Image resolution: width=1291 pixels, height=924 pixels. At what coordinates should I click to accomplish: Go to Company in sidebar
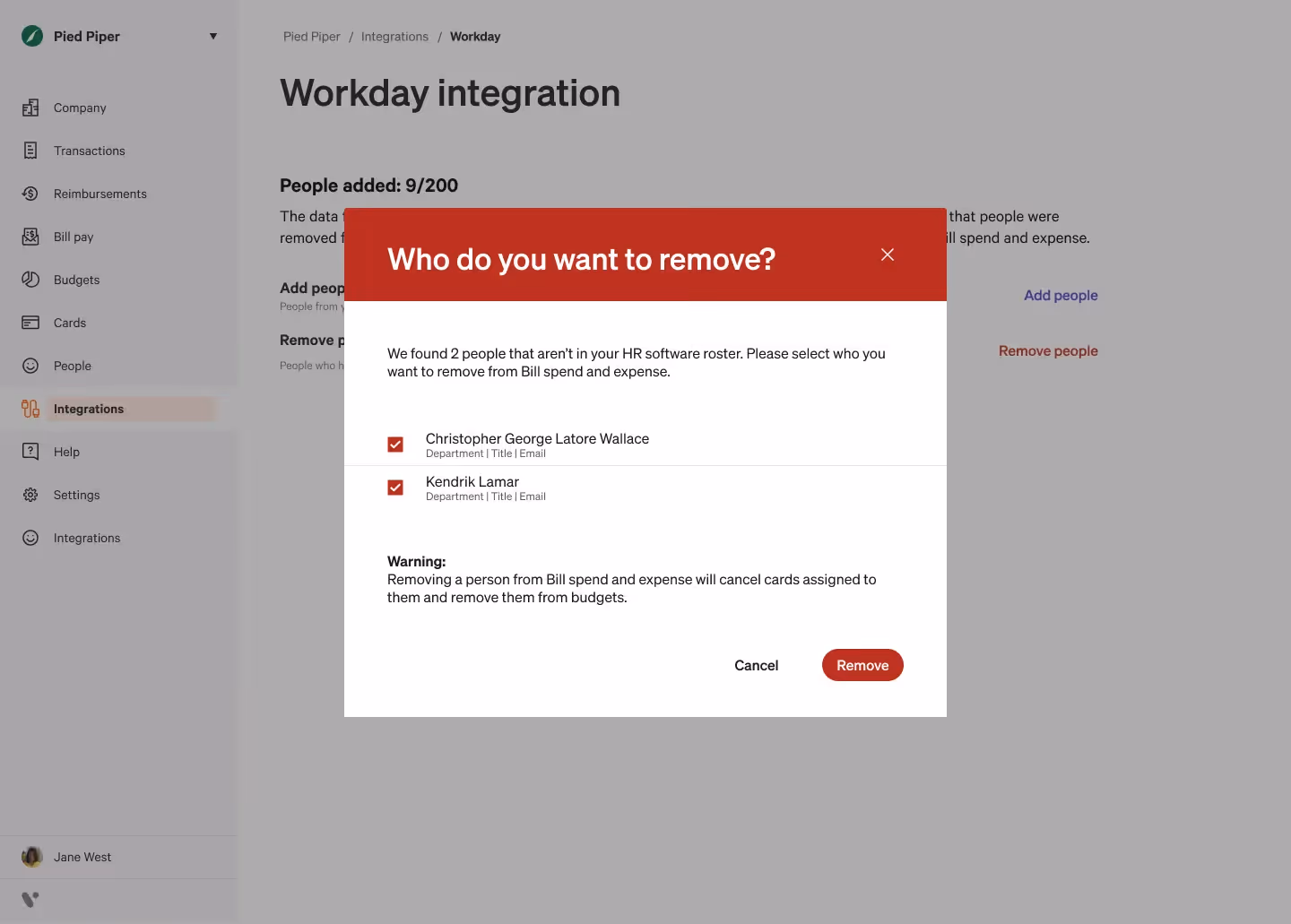tap(80, 108)
